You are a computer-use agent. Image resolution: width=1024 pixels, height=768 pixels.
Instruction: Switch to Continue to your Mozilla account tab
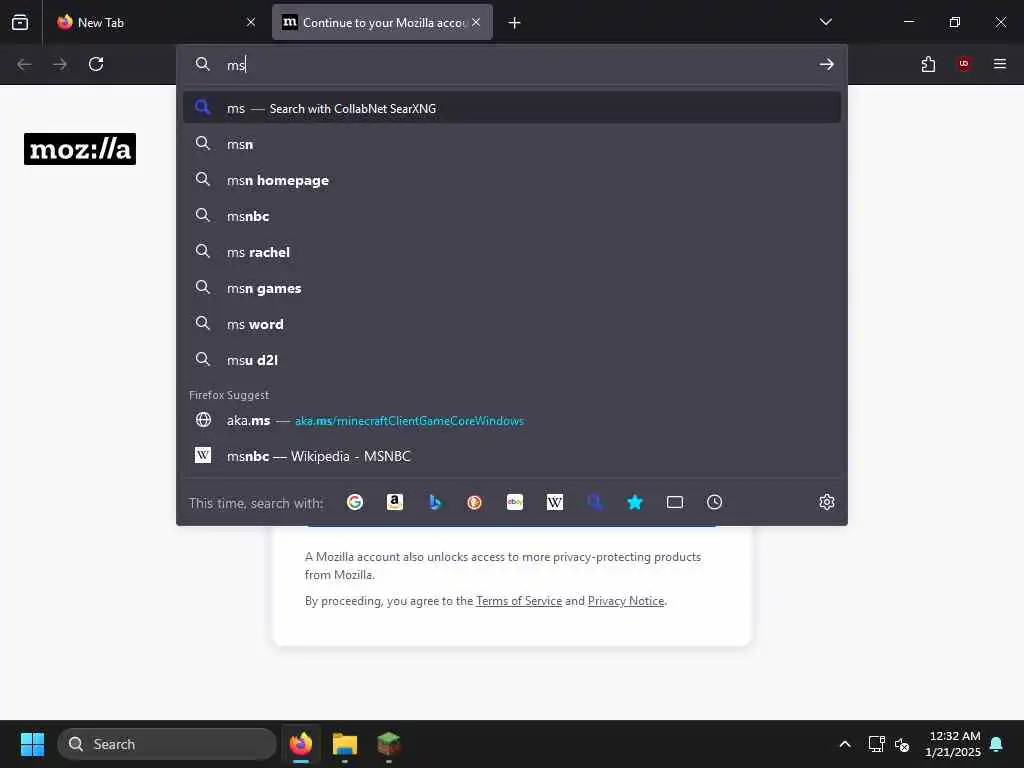(x=382, y=22)
